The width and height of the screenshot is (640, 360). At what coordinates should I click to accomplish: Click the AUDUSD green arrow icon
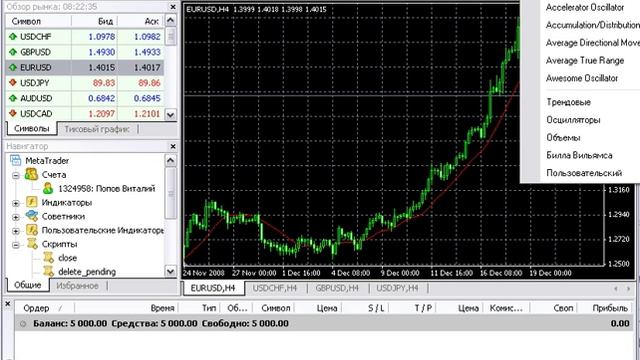[x=13, y=98]
